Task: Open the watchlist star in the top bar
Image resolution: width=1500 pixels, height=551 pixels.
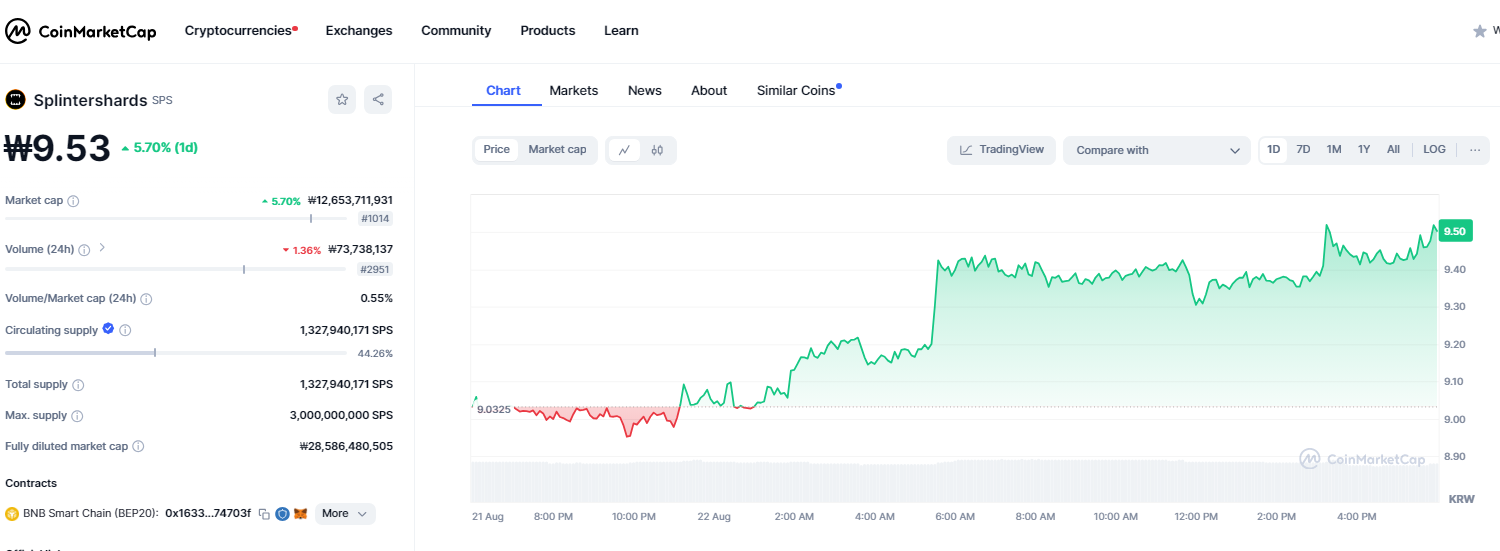Action: pos(1480,31)
